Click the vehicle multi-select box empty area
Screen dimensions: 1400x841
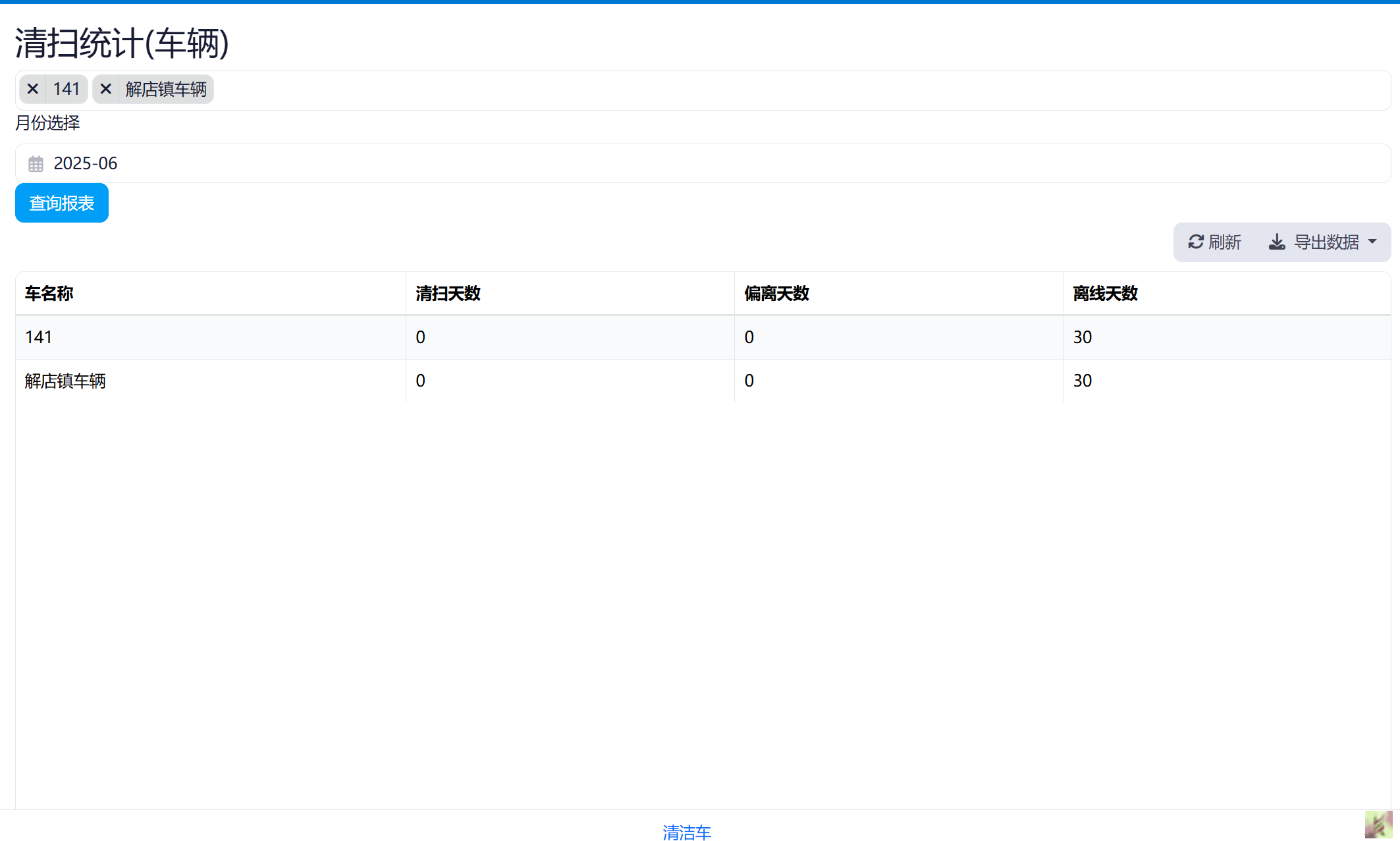click(790, 90)
